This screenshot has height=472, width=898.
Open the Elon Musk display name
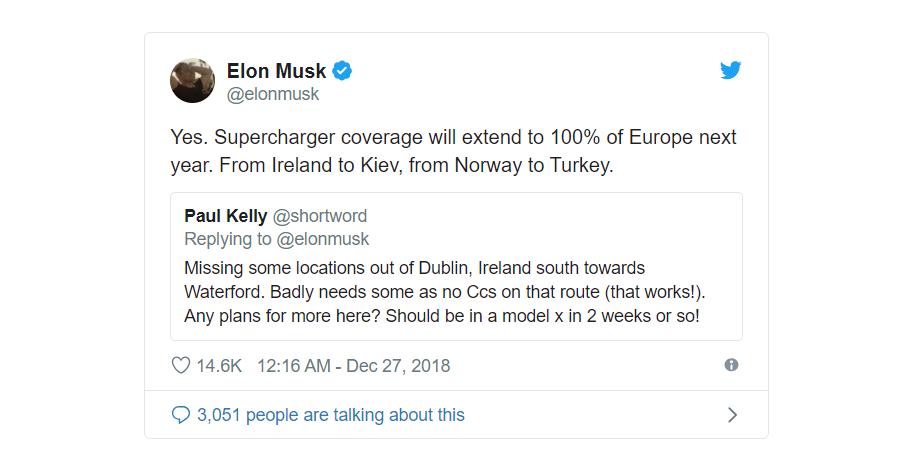(277, 71)
